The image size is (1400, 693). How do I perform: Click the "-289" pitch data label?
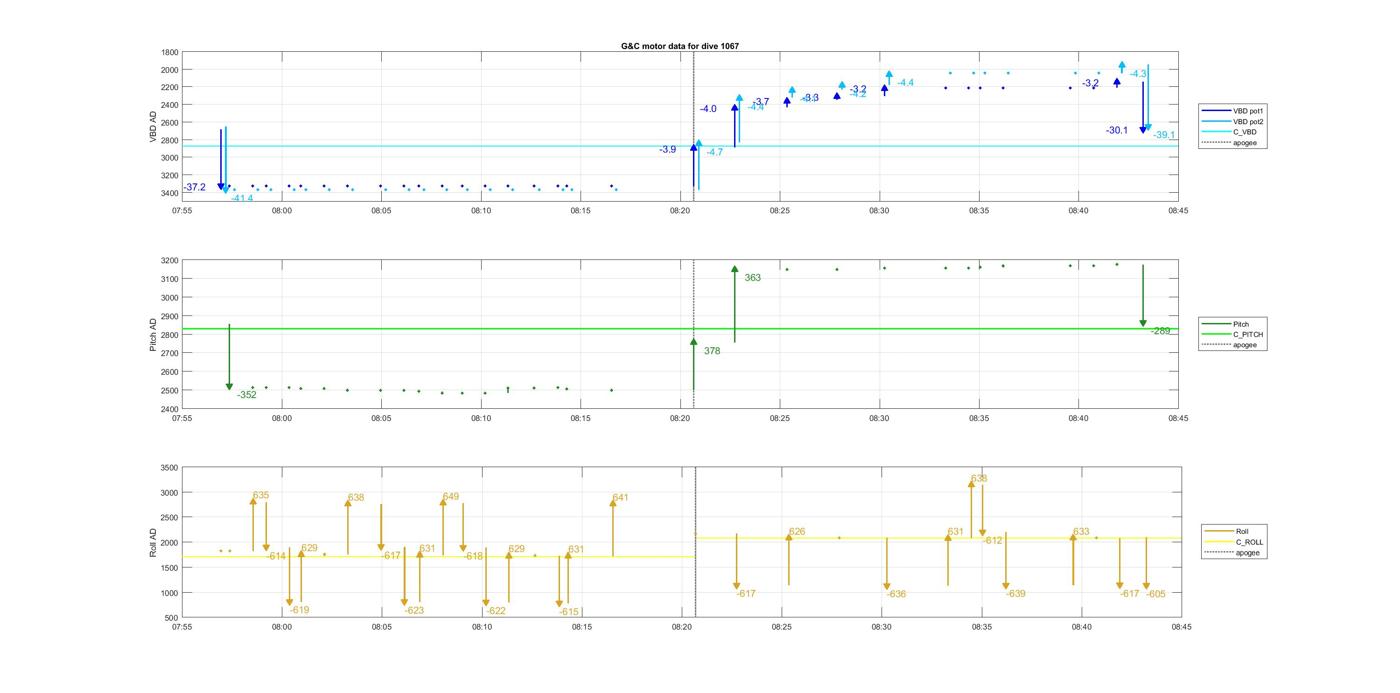[1161, 331]
